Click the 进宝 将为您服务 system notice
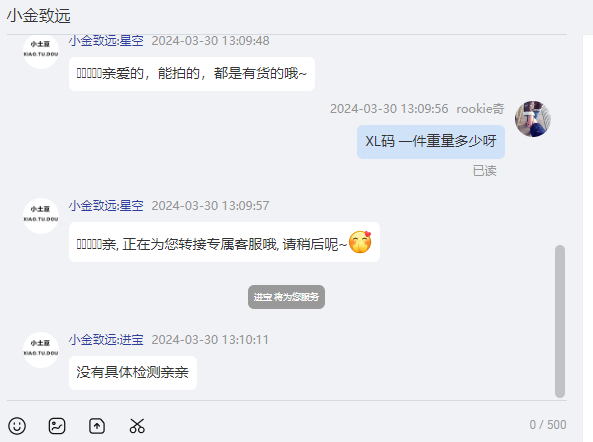 click(286, 297)
